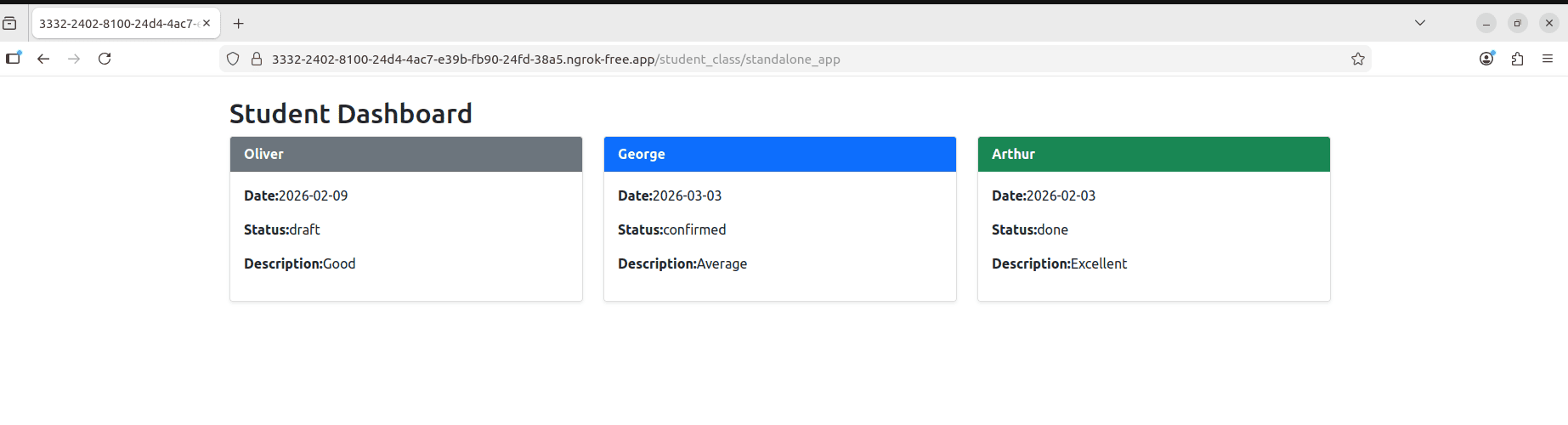This screenshot has height=425, width=1568.
Task: Click the forward navigation arrow
Action: pyautogui.click(x=74, y=59)
